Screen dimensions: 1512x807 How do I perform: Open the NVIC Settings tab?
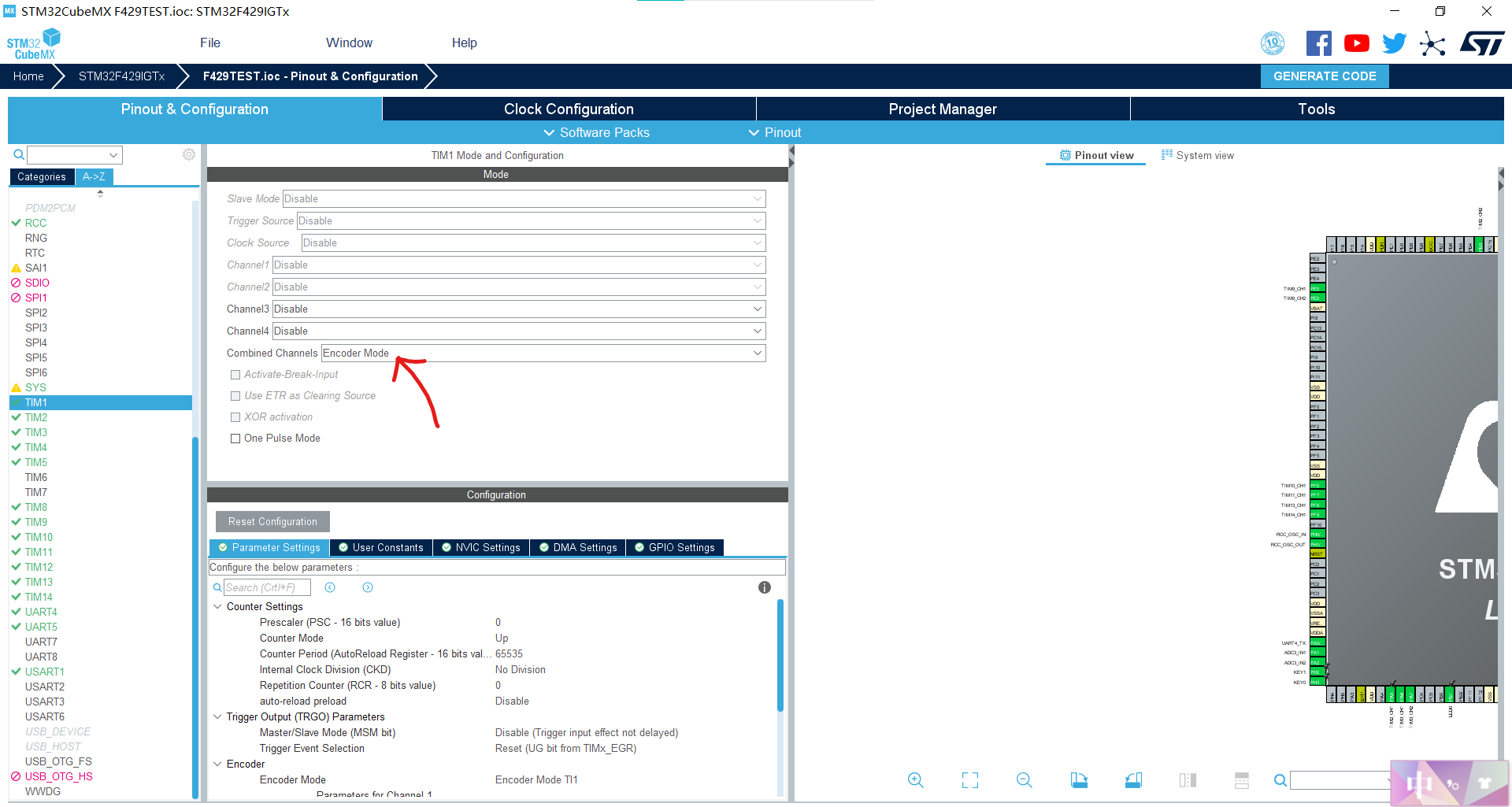pyautogui.click(x=481, y=547)
